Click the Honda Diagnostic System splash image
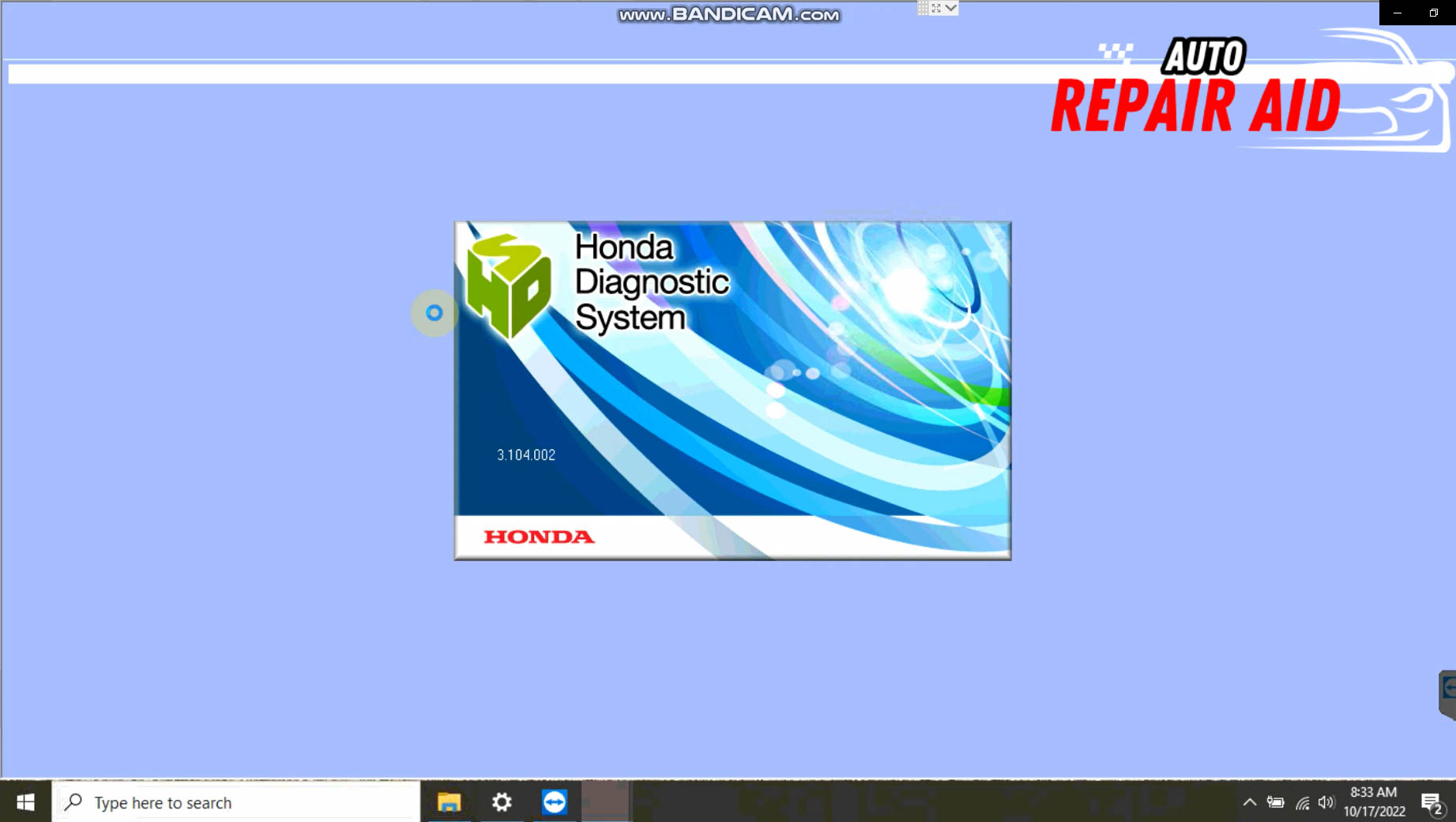 click(732, 390)
